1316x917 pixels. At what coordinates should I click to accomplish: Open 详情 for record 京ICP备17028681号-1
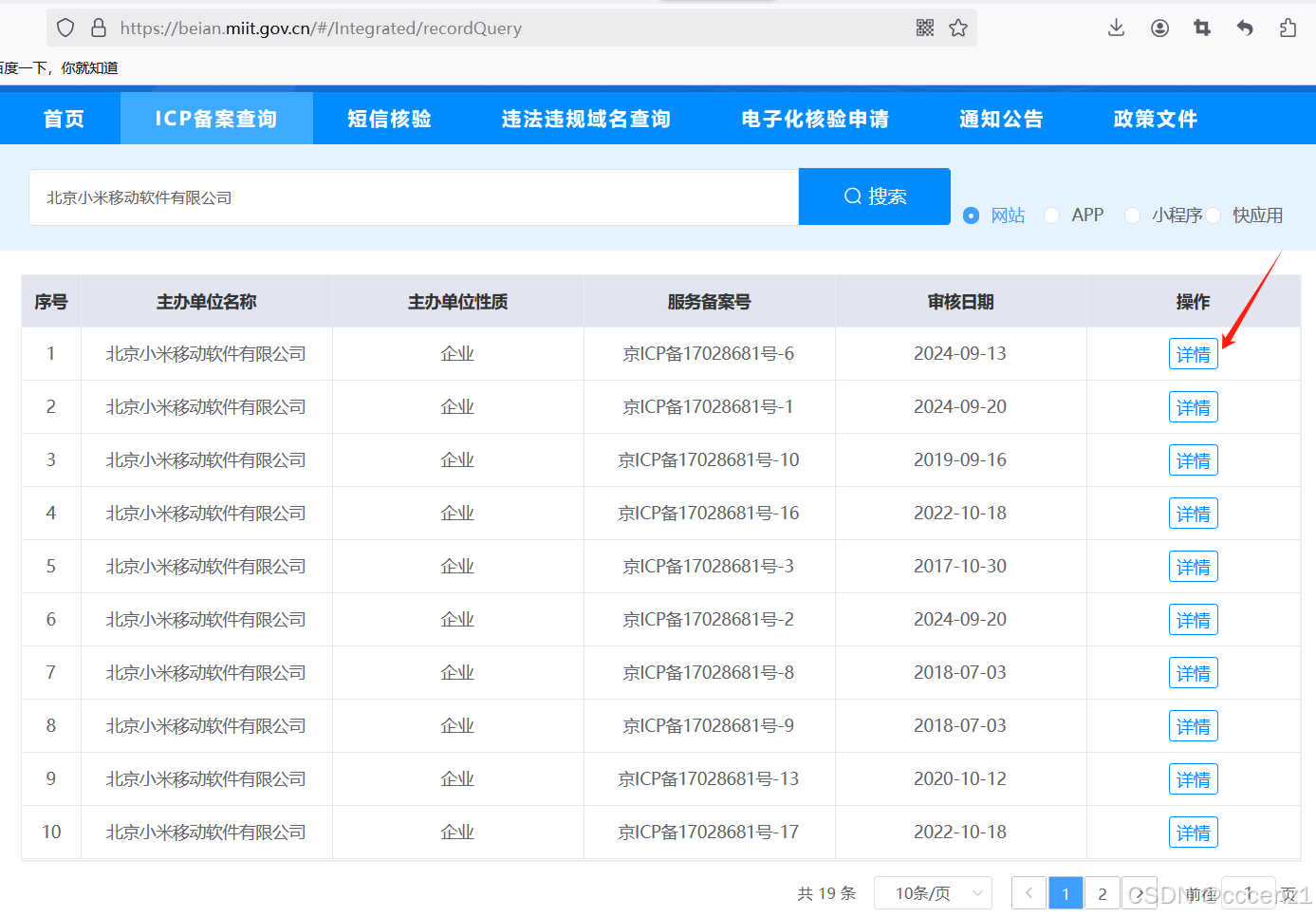click(x=1193, y=407)
